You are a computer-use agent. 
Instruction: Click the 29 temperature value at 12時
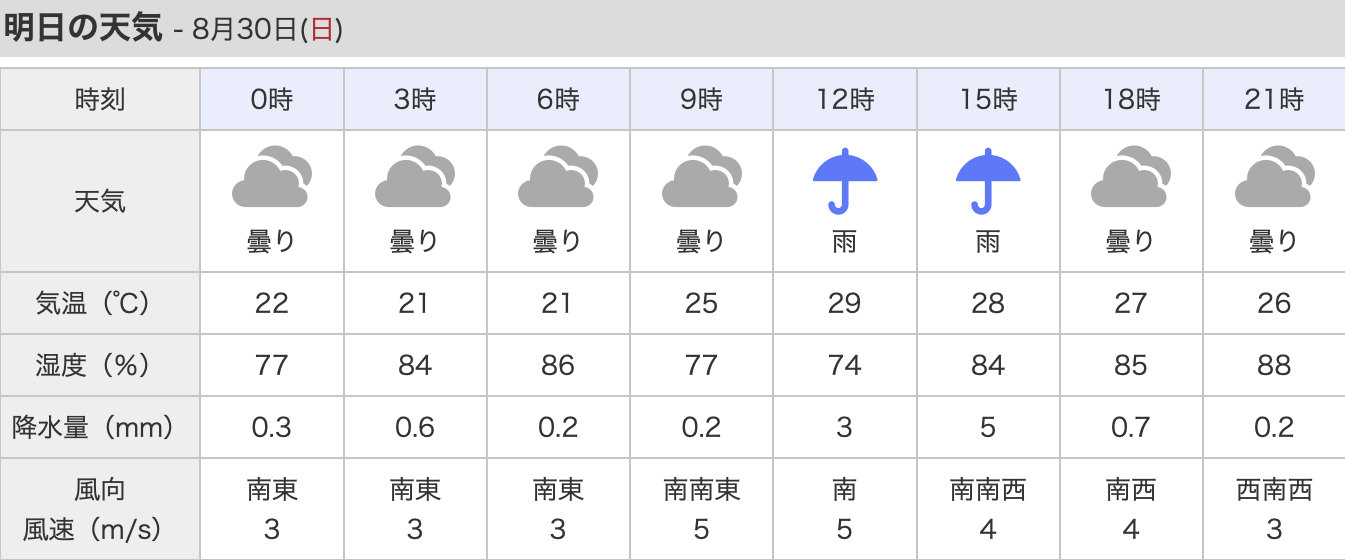[x=845, y=303]
